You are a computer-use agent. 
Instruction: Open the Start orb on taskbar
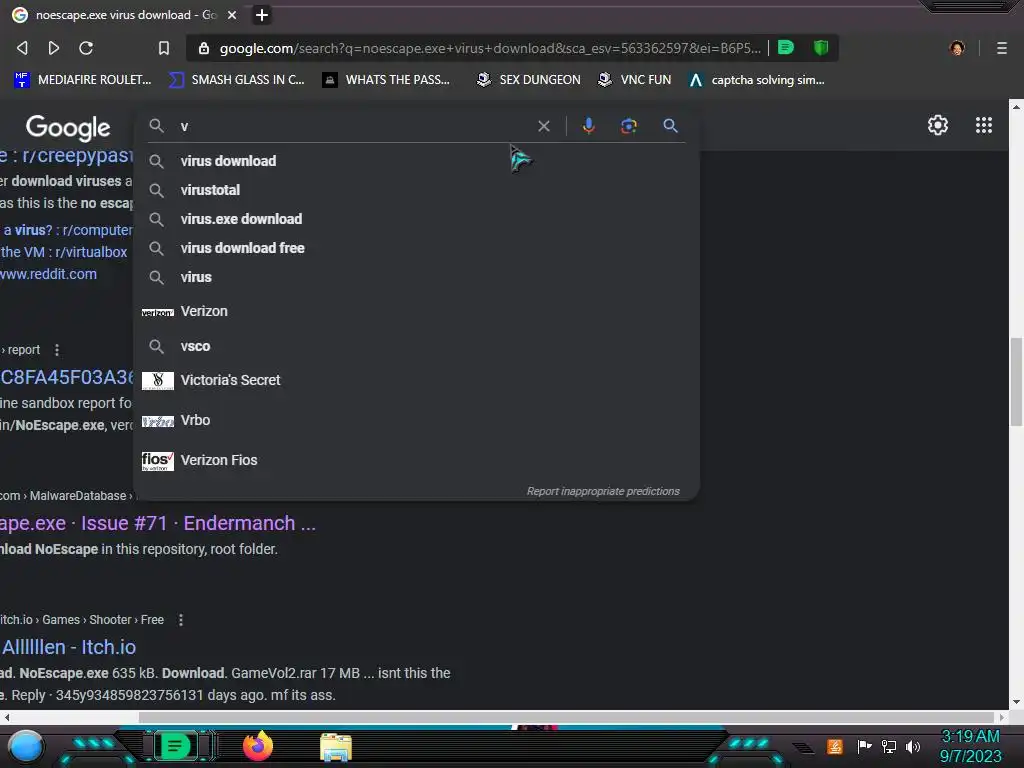point(26,746)
